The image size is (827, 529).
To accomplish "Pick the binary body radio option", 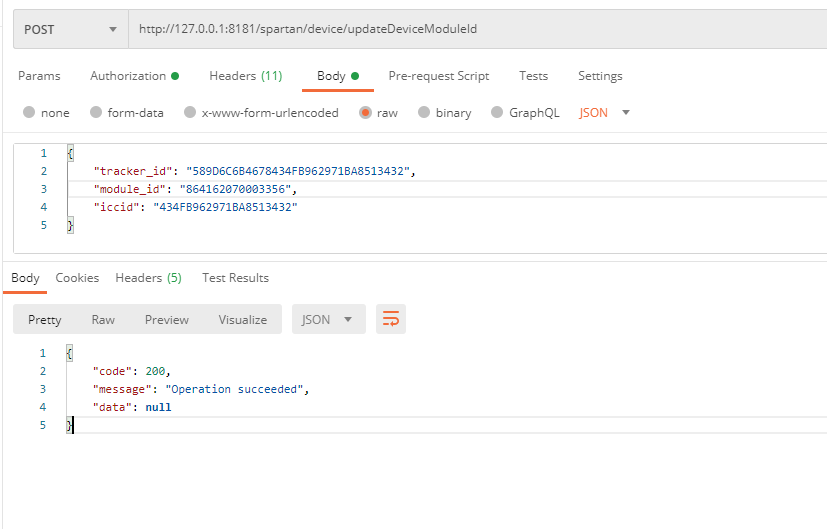I will (x=425, y=113).
